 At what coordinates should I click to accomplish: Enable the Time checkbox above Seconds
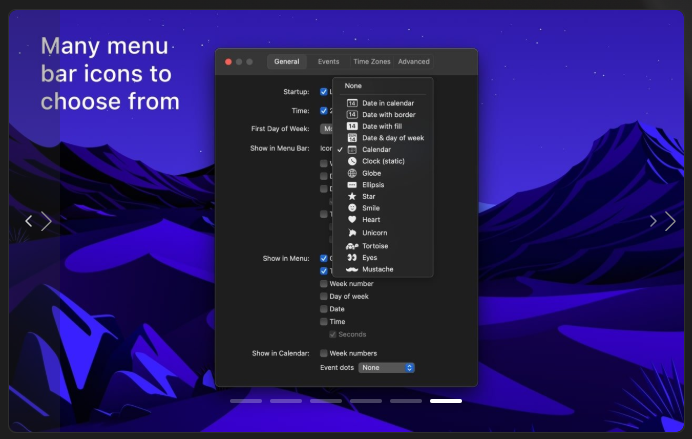point(323,322)
